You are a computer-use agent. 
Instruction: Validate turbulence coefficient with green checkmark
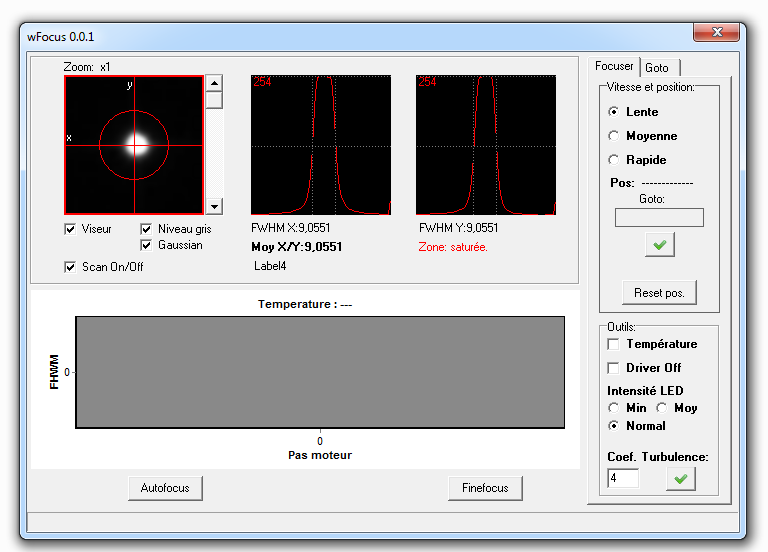(681, 479)
